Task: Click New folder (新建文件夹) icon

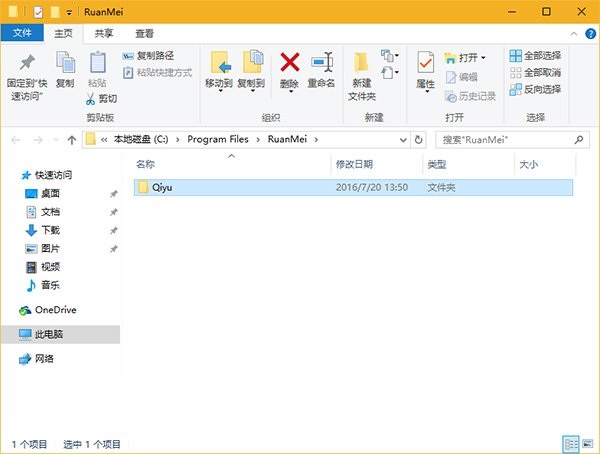Action: 361,63
